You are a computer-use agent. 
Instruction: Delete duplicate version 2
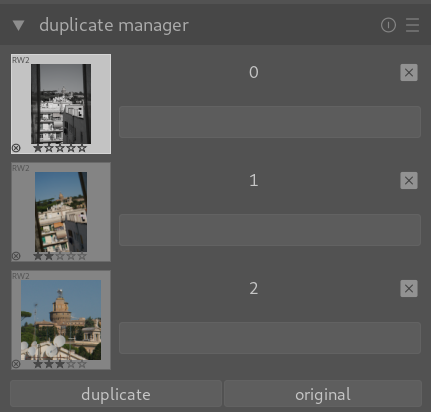point(409,288)
